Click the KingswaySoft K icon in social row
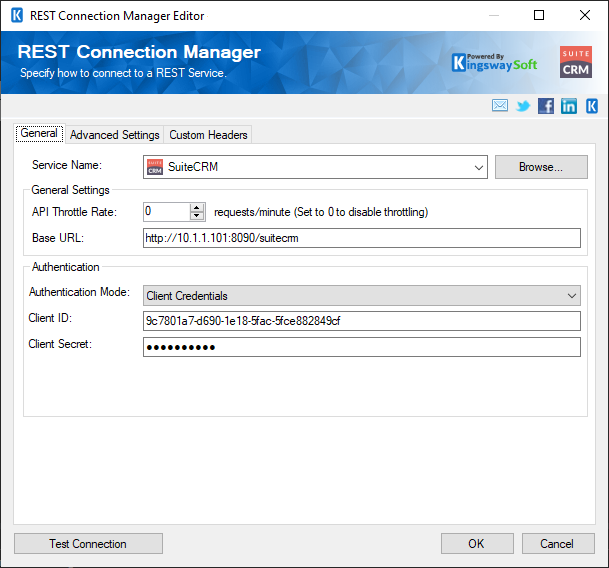Viewport: 609px width, 568px height. [x=592, y=106]
